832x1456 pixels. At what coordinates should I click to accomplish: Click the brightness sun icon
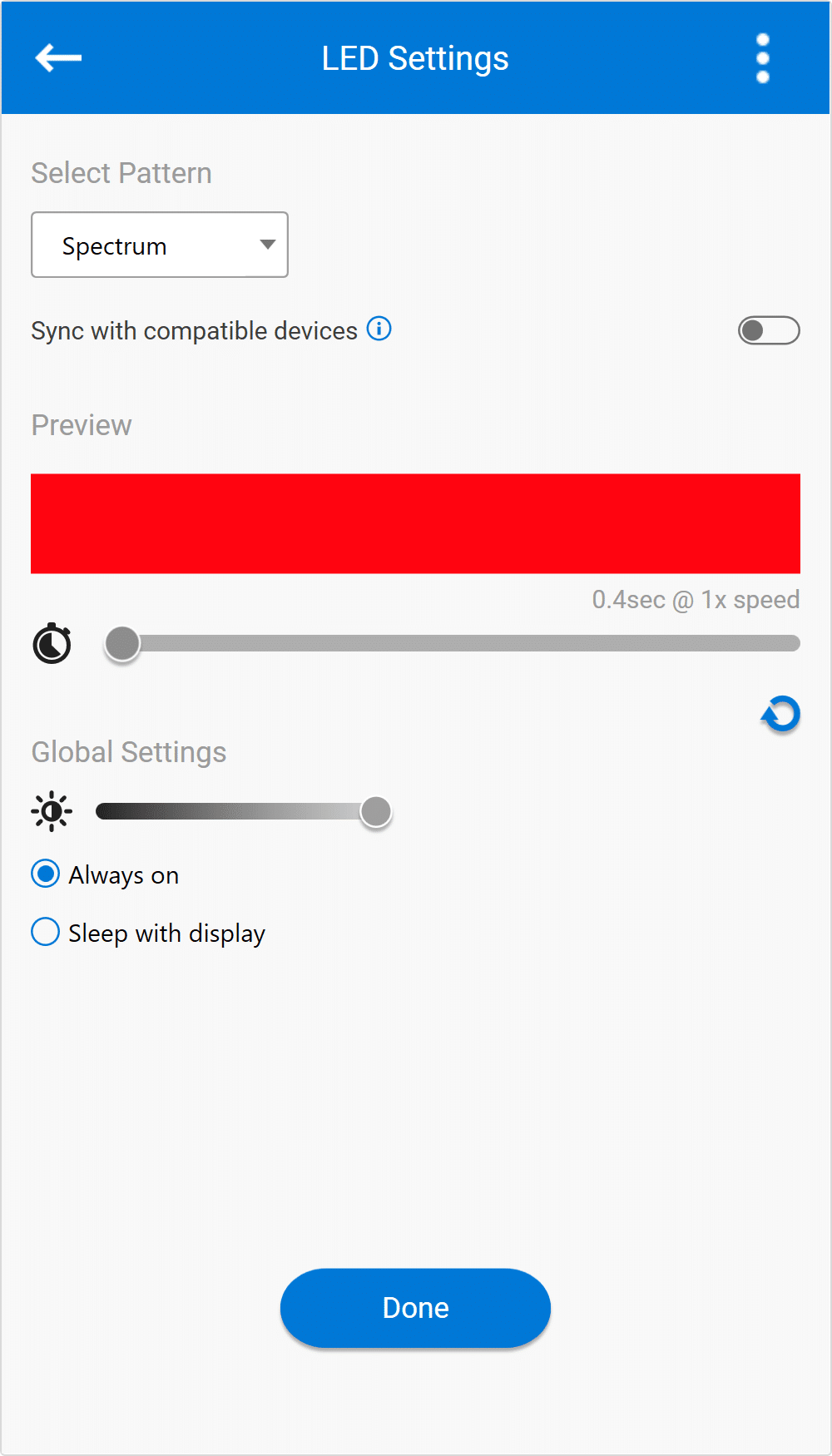[x=52, y=811]
